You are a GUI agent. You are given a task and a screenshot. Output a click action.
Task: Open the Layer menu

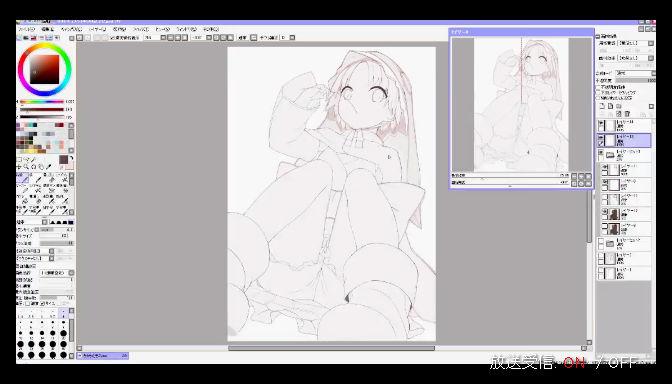(x=98, y=29)
